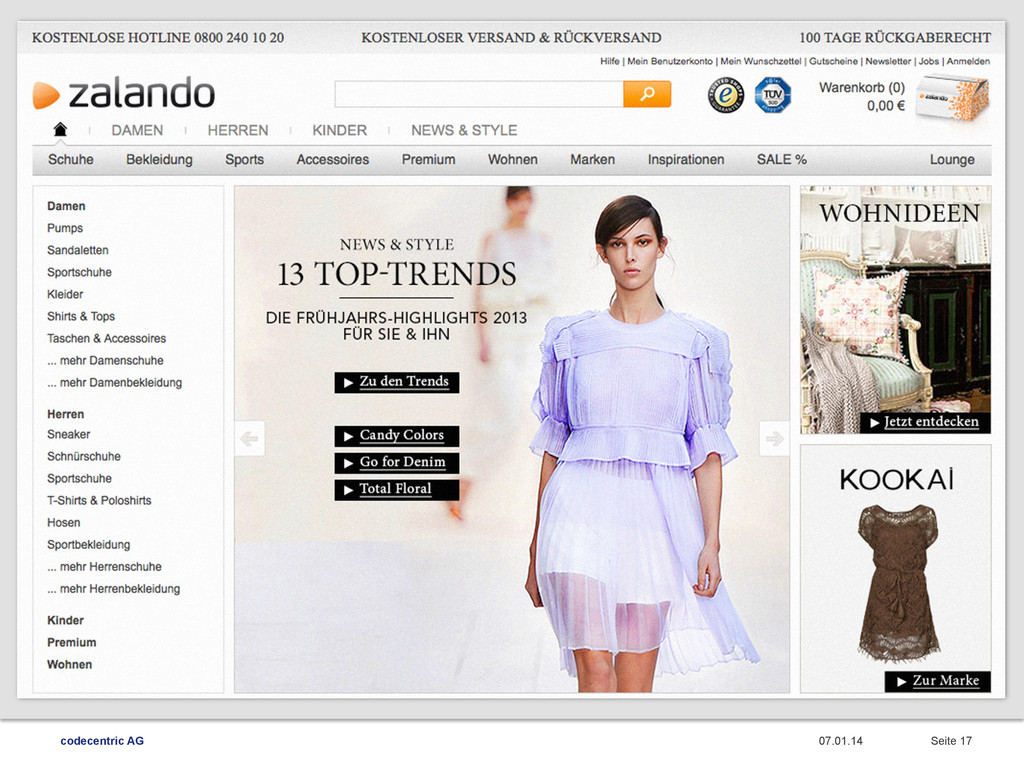
Task: Click the Jobs link
Action: point(929,61)
